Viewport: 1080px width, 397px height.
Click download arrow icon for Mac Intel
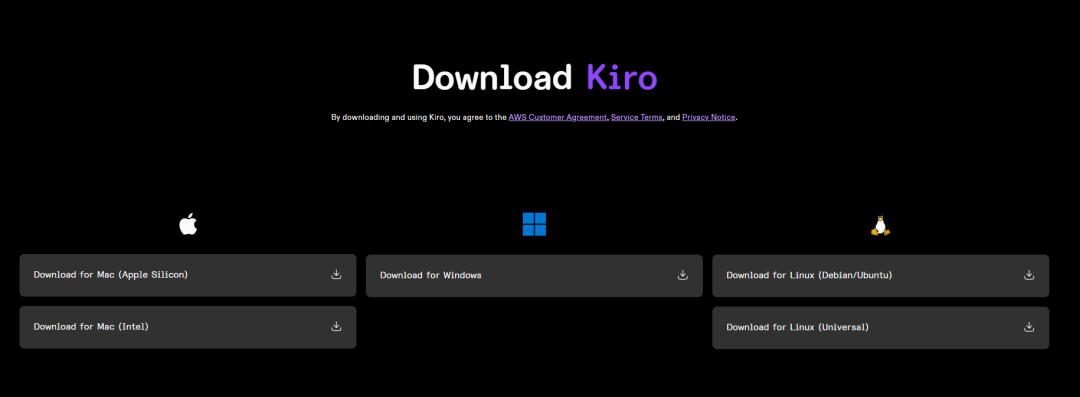[336, 326]
